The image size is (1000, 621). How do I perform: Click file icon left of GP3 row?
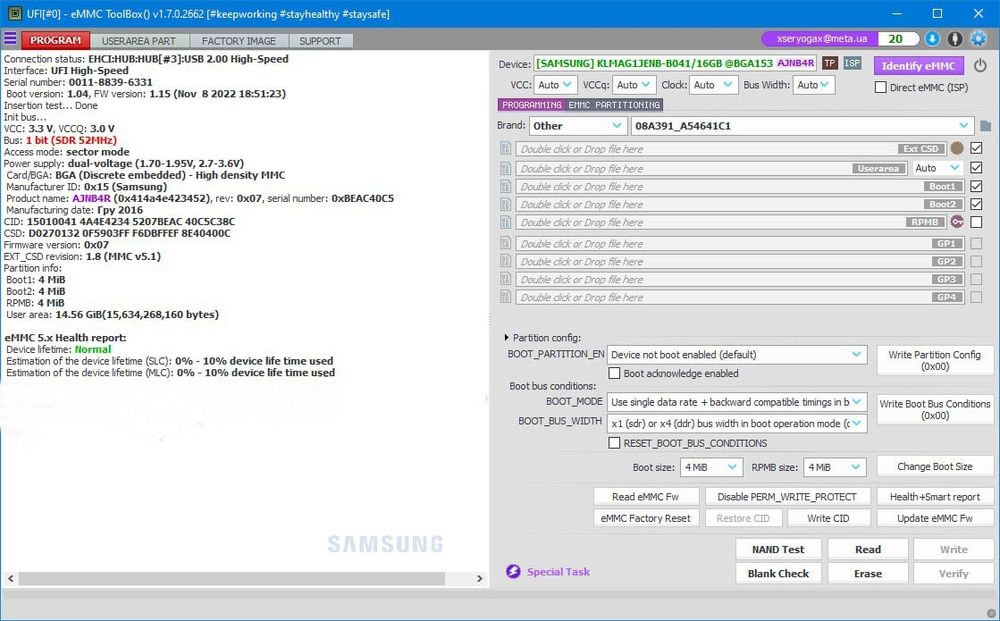point(506,279)
